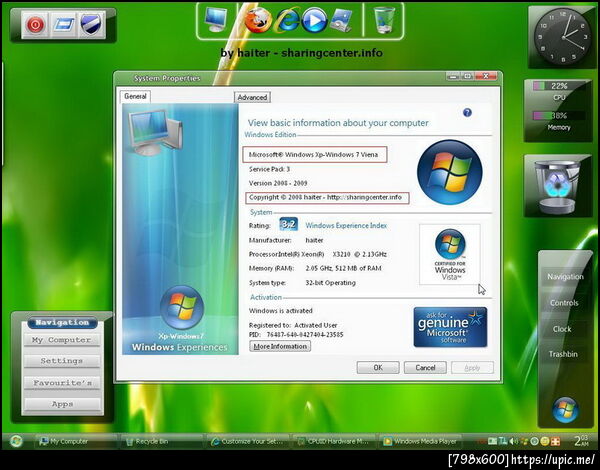Click the More Information button

tap(280, 346)
